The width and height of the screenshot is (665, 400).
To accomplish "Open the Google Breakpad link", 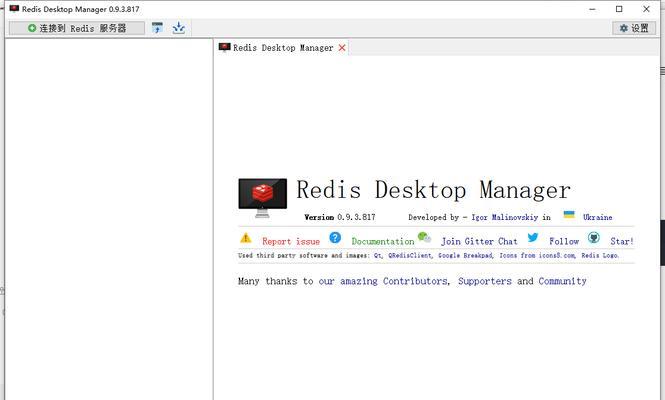I will pyautogui.click(x=465, y=255).
